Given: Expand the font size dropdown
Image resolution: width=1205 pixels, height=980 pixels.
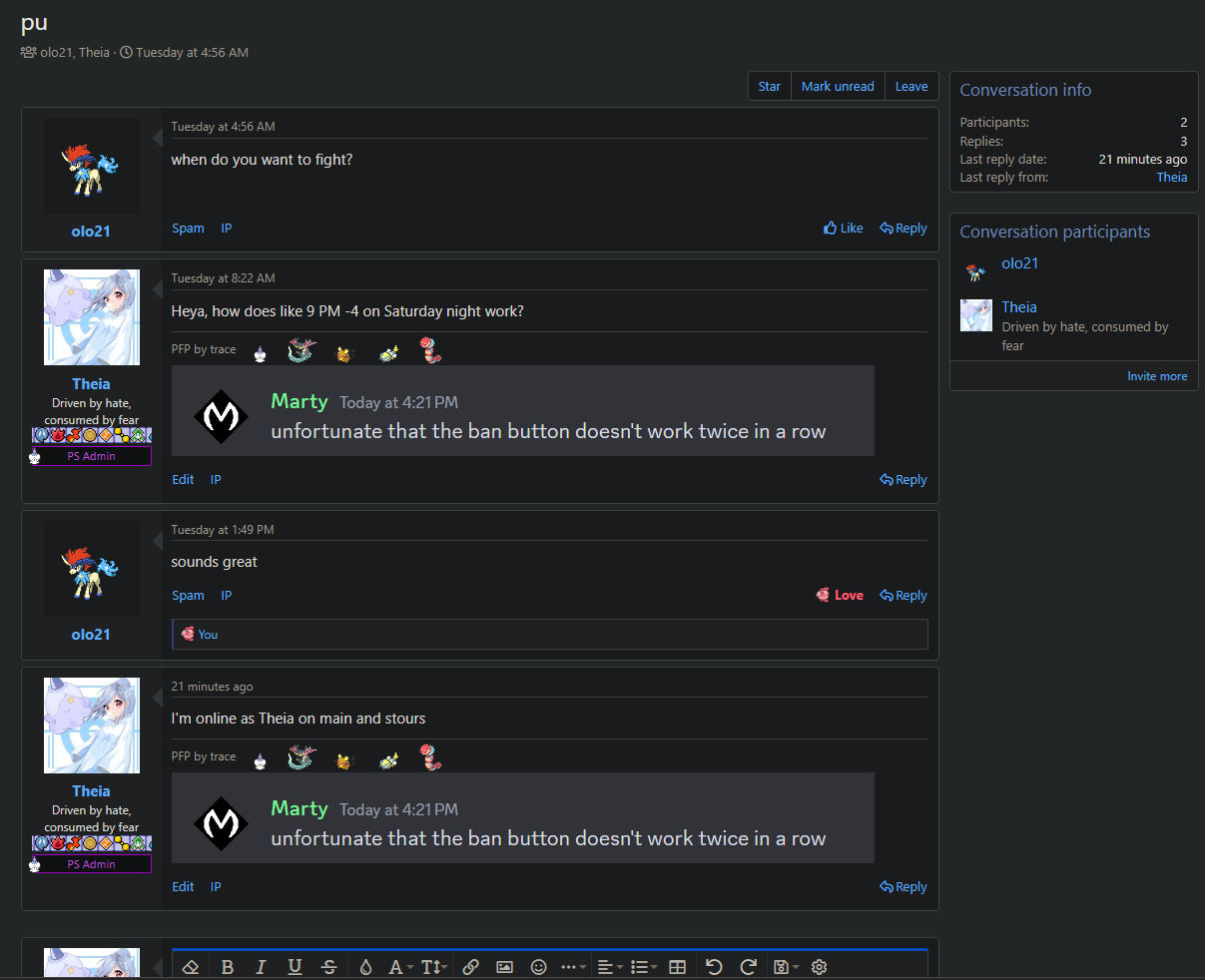Looking at the screenshot, I should 433,966.
